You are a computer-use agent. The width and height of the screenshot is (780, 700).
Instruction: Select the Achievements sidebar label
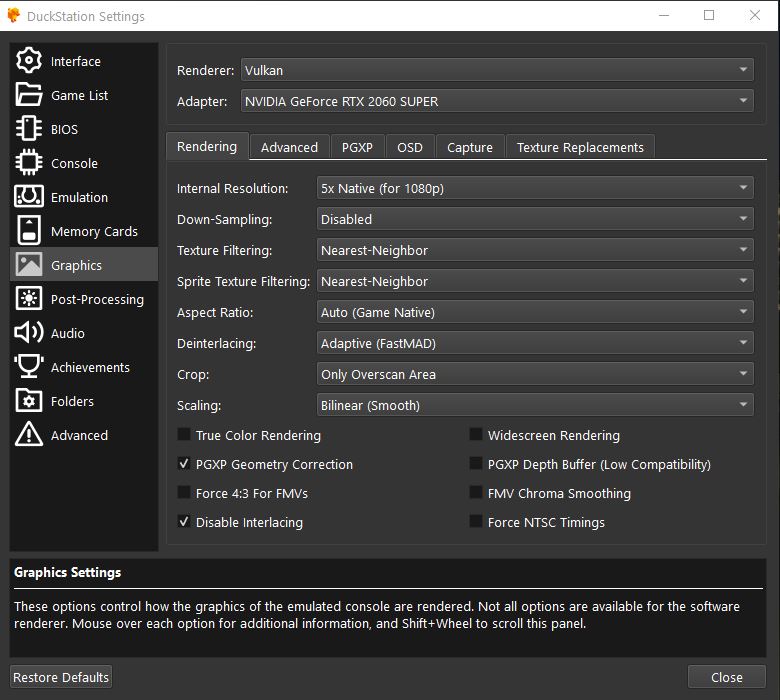pos(90,367)
